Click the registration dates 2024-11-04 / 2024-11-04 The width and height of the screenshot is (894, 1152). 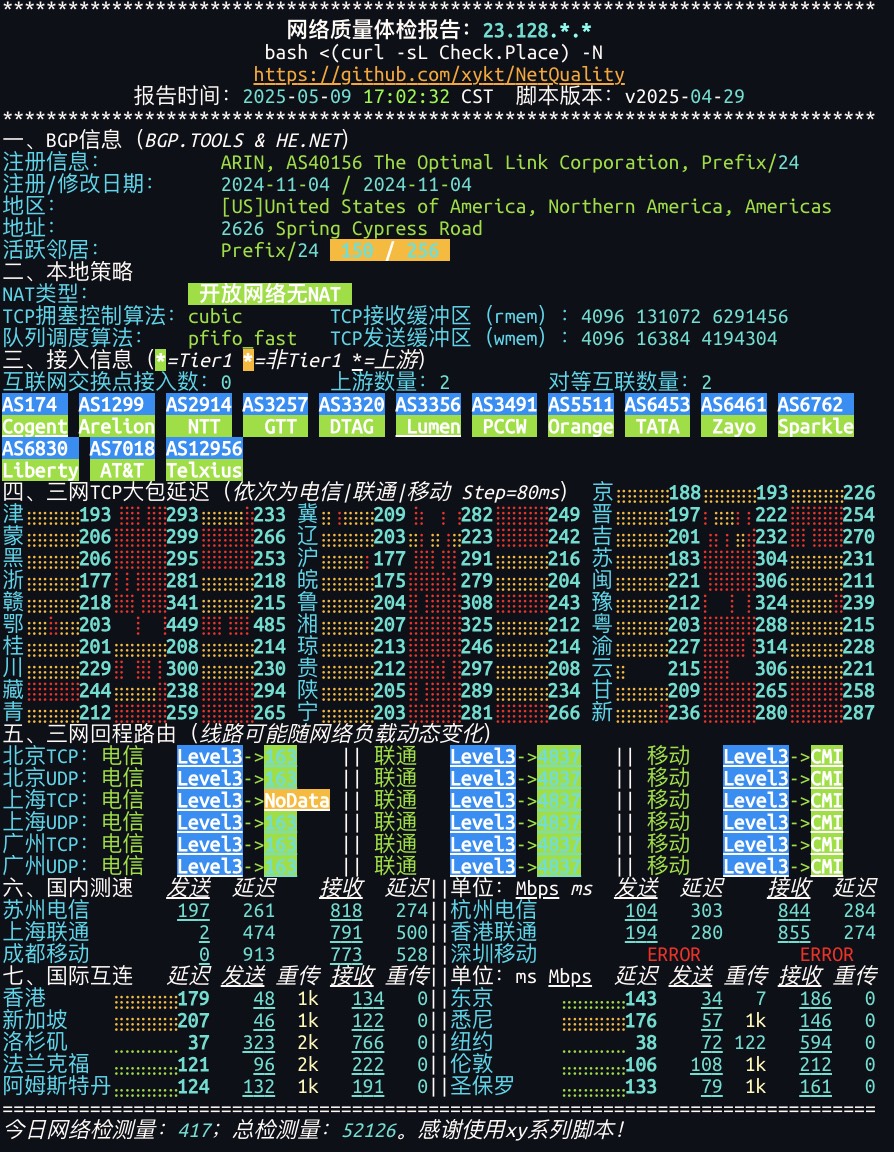[x=346, y=184]
